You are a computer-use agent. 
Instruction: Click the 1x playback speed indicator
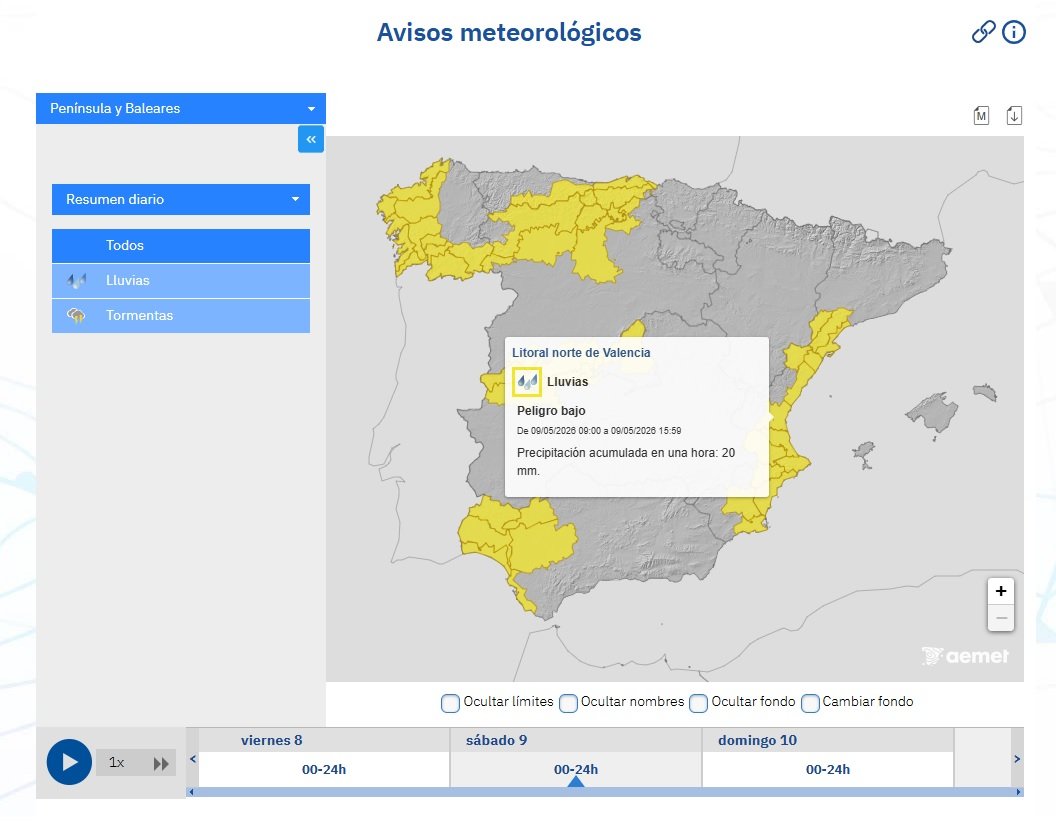pyautogui.click(x=117, y=763)
